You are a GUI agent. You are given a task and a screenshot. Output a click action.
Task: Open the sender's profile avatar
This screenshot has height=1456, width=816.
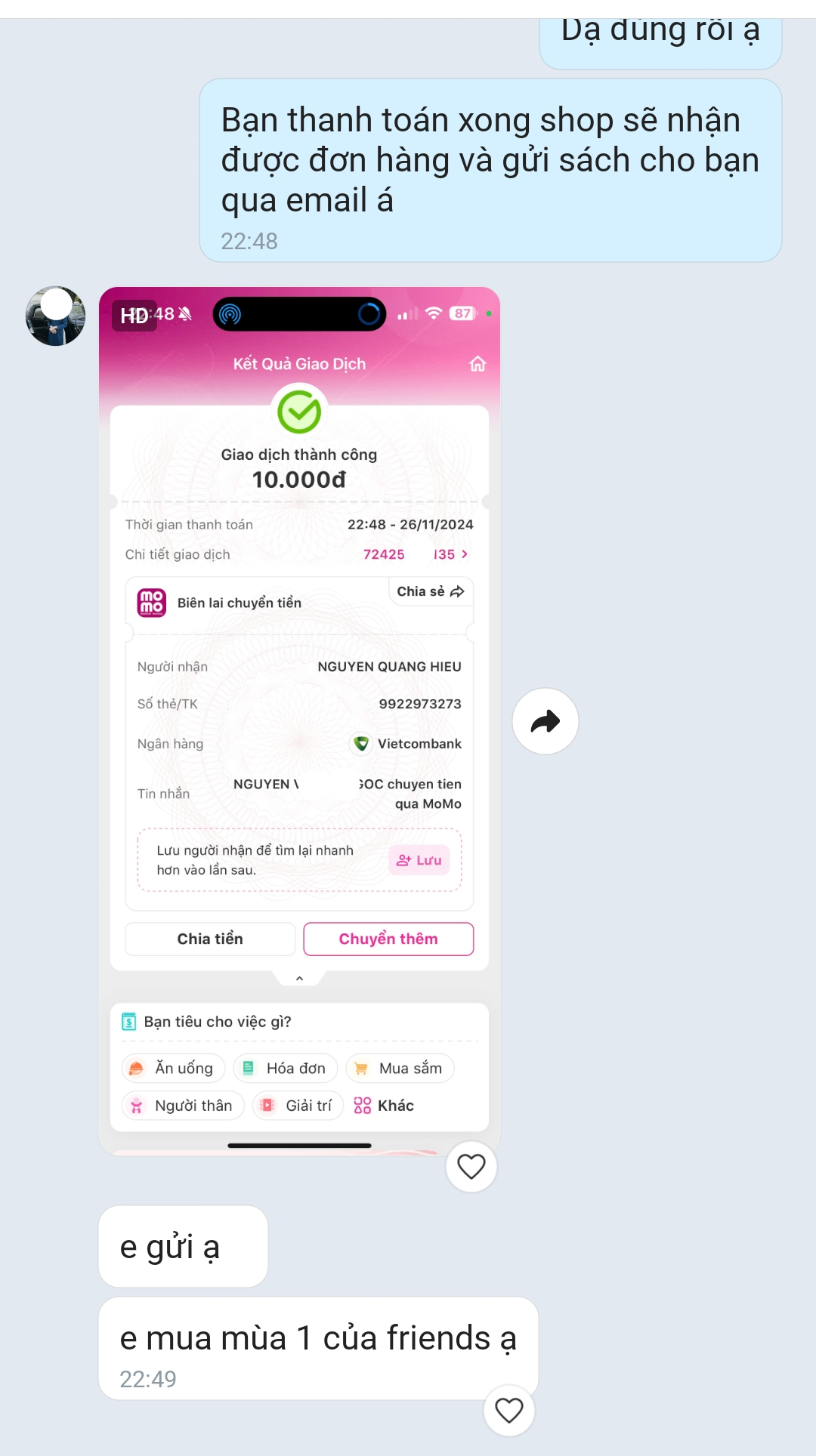click(55, 316)
